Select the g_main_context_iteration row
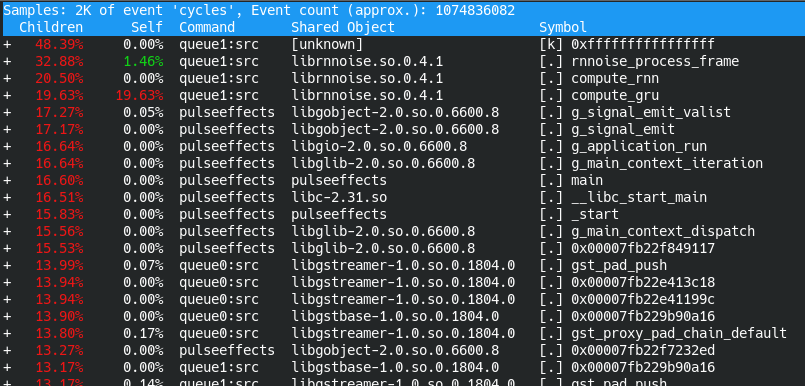 point(402,163)
